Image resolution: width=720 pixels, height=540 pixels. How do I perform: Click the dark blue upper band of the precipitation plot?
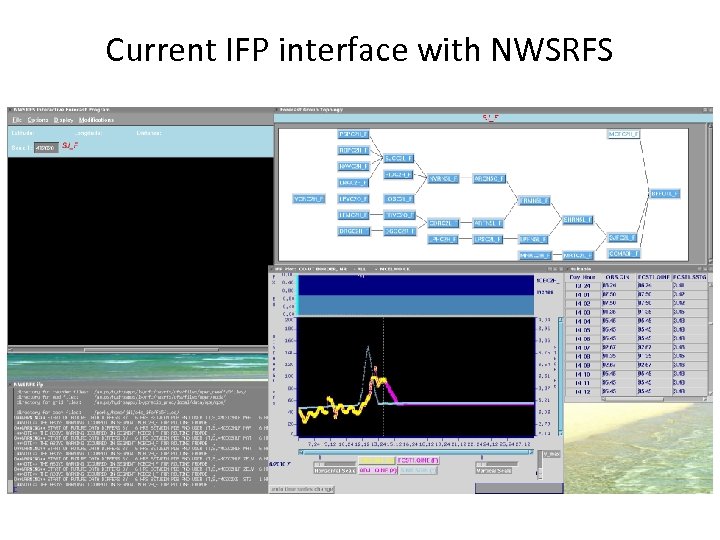tap(416, 285)
